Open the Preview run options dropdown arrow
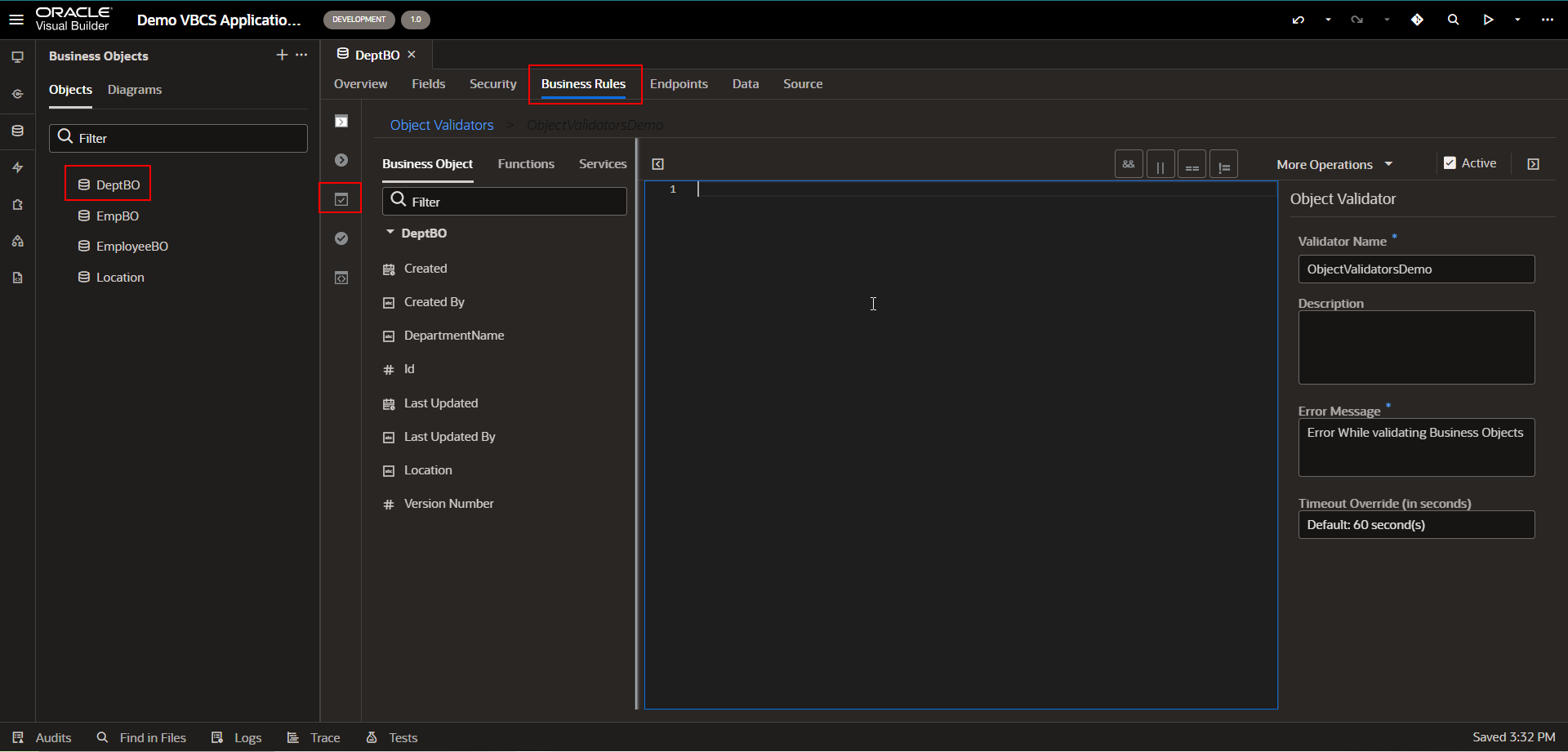 click(1518, 20)
